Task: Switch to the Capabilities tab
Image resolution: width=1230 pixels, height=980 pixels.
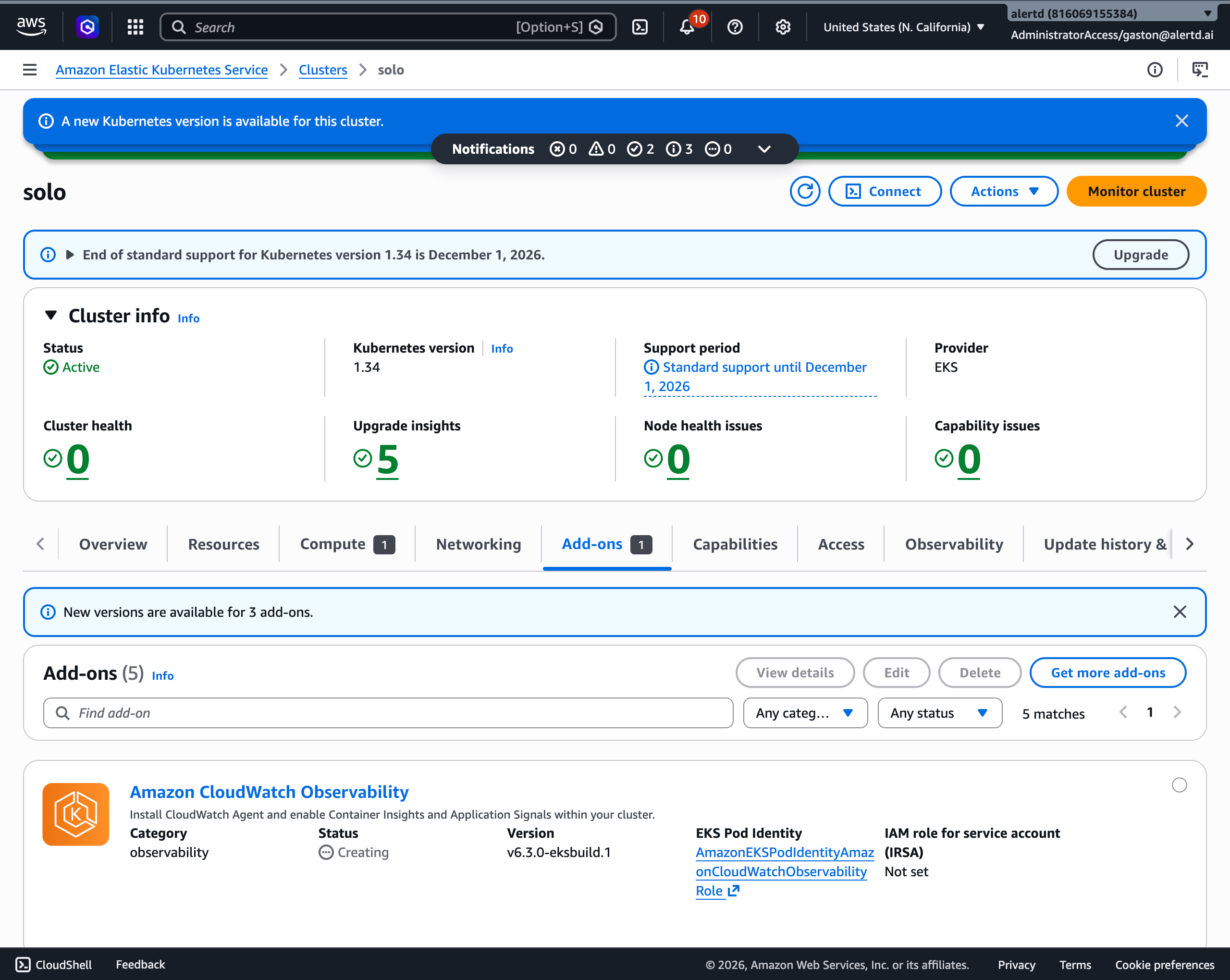Action: (735, 544)
